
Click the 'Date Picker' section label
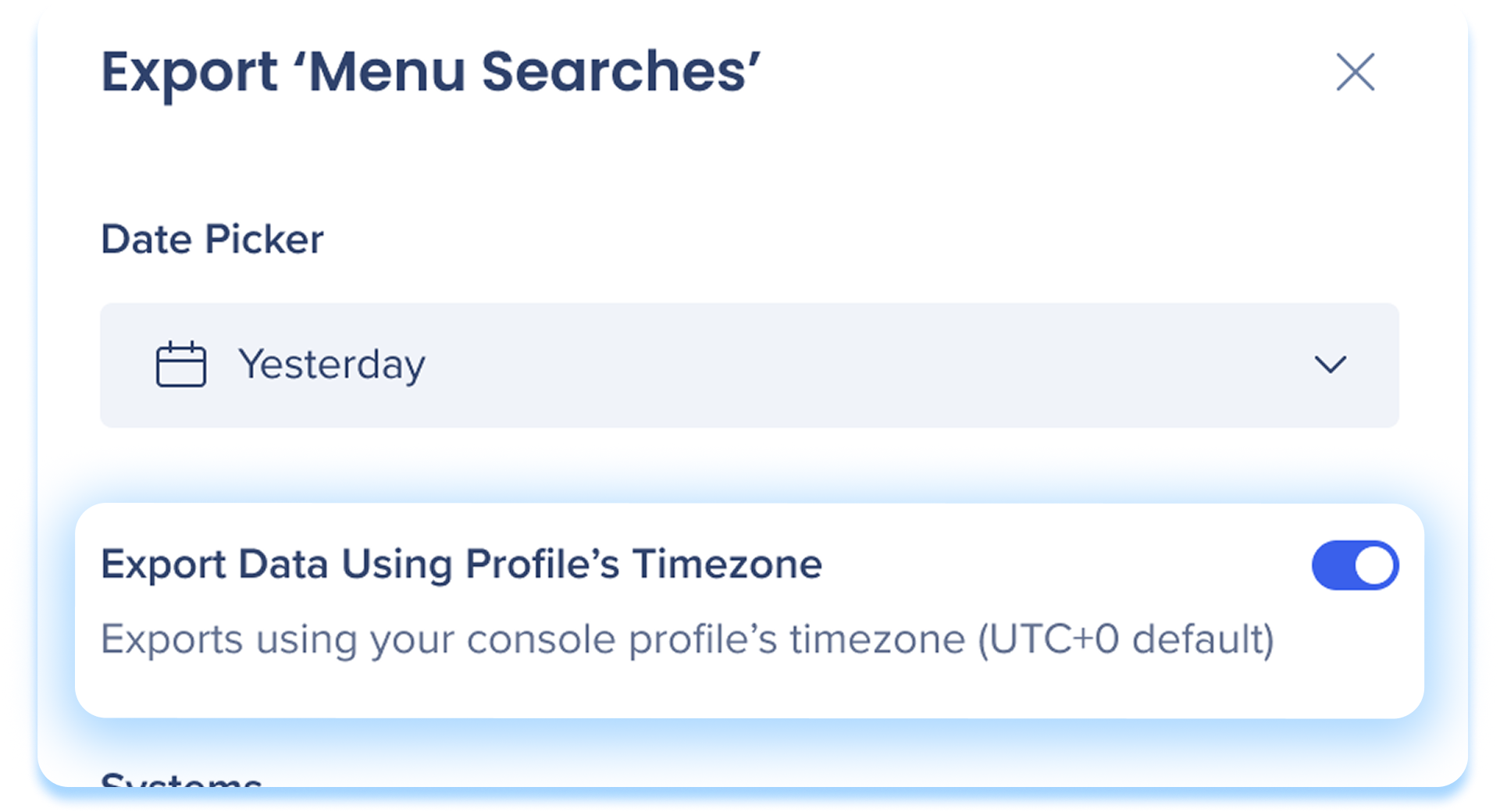click(212, 239)
